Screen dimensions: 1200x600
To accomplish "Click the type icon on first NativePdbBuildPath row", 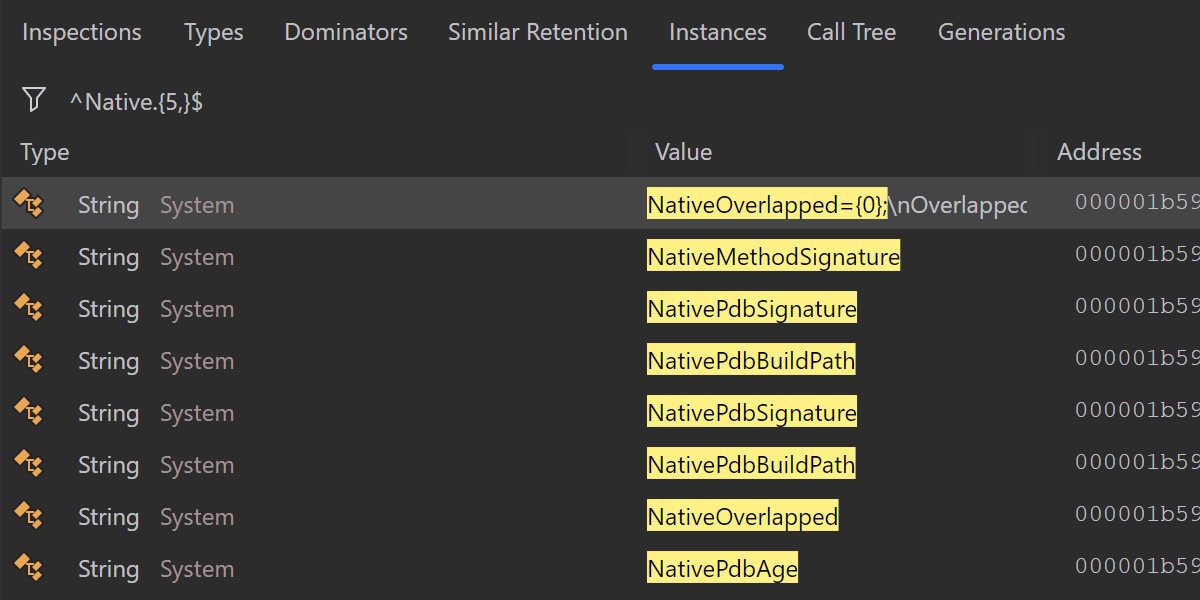I will (x=28, y=361).
